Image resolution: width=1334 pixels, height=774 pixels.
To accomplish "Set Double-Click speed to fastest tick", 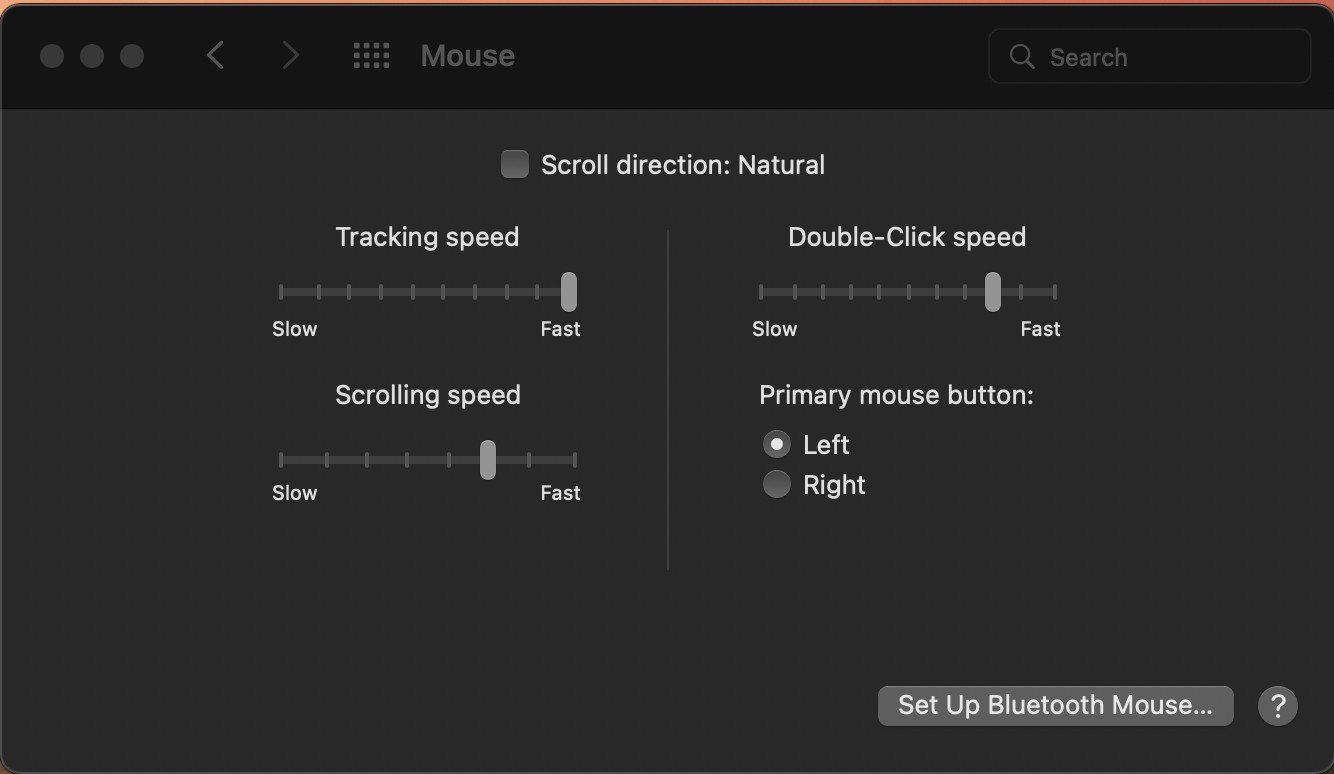I will [1055, 292].
